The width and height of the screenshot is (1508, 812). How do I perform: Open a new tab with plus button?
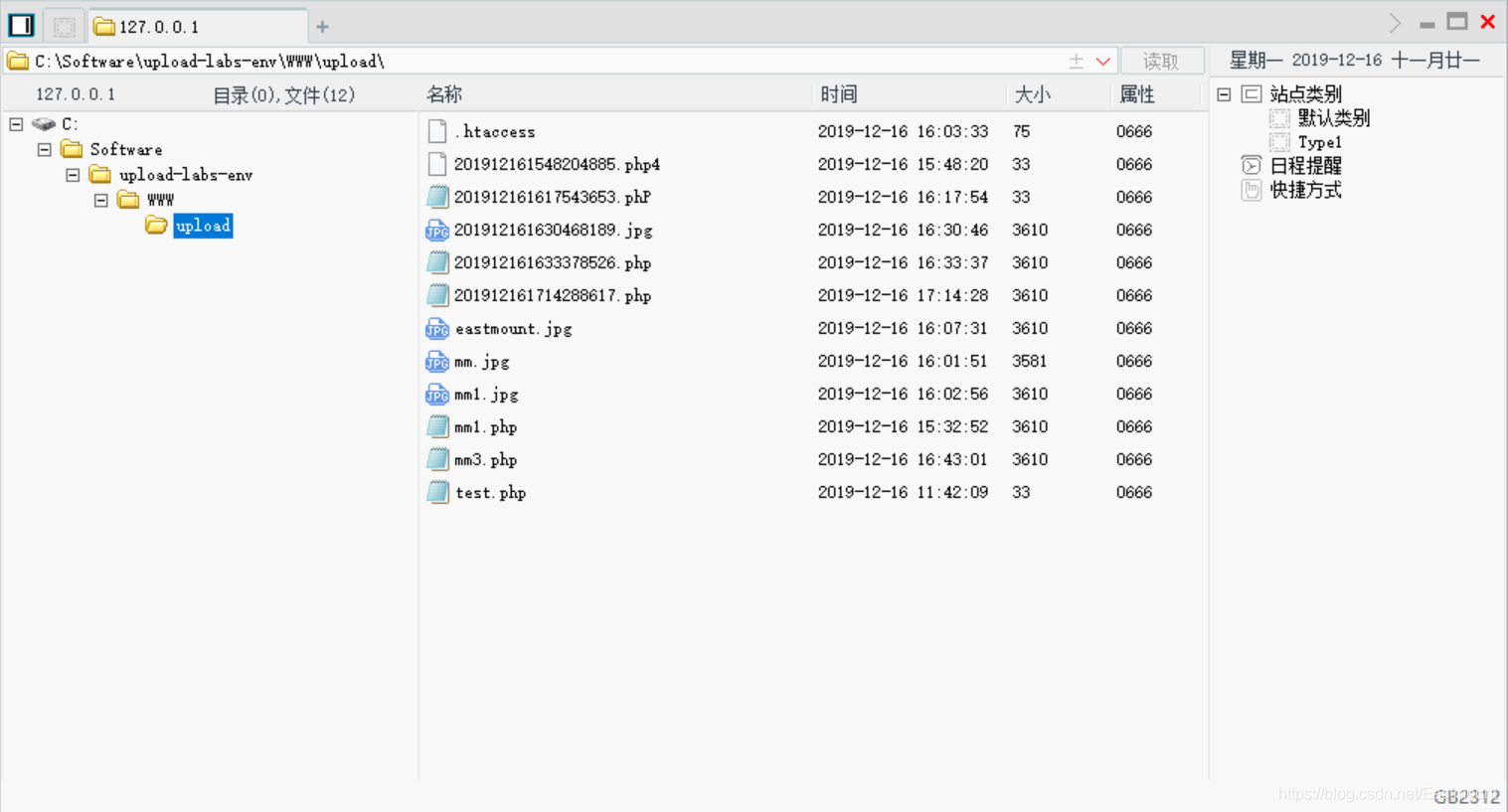pyautogui.click(x=322, y=27)
